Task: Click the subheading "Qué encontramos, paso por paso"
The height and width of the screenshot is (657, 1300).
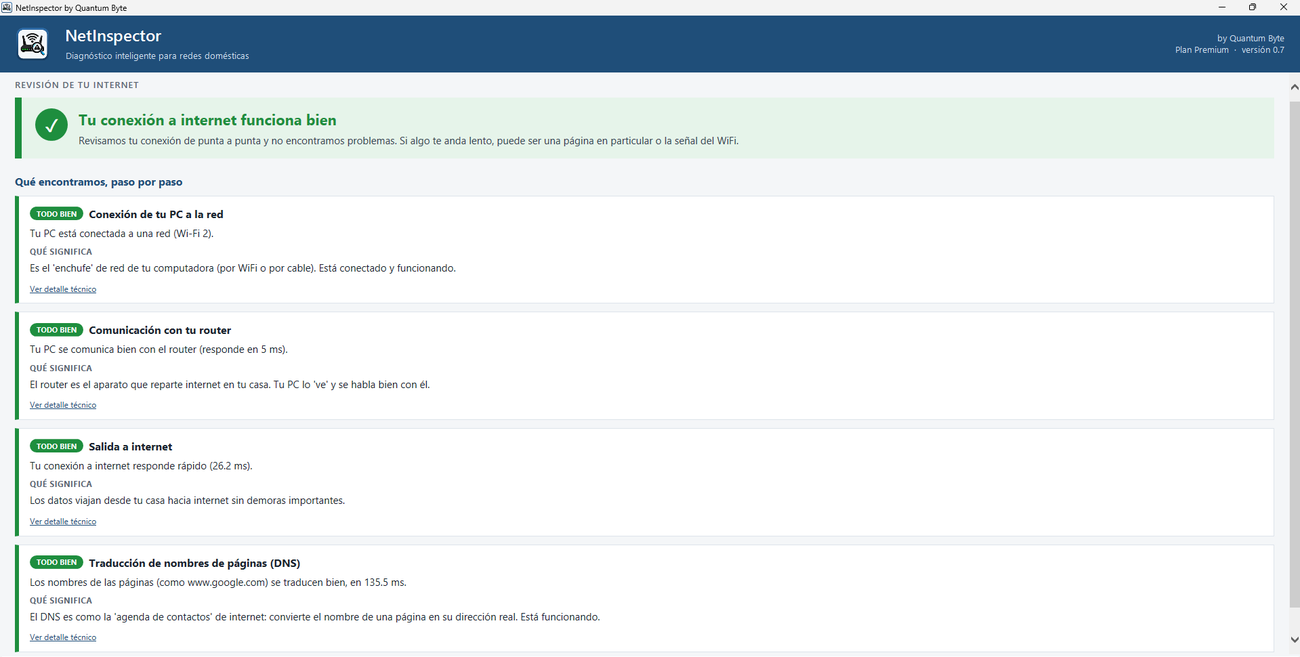Action: [x=99, y=182]
